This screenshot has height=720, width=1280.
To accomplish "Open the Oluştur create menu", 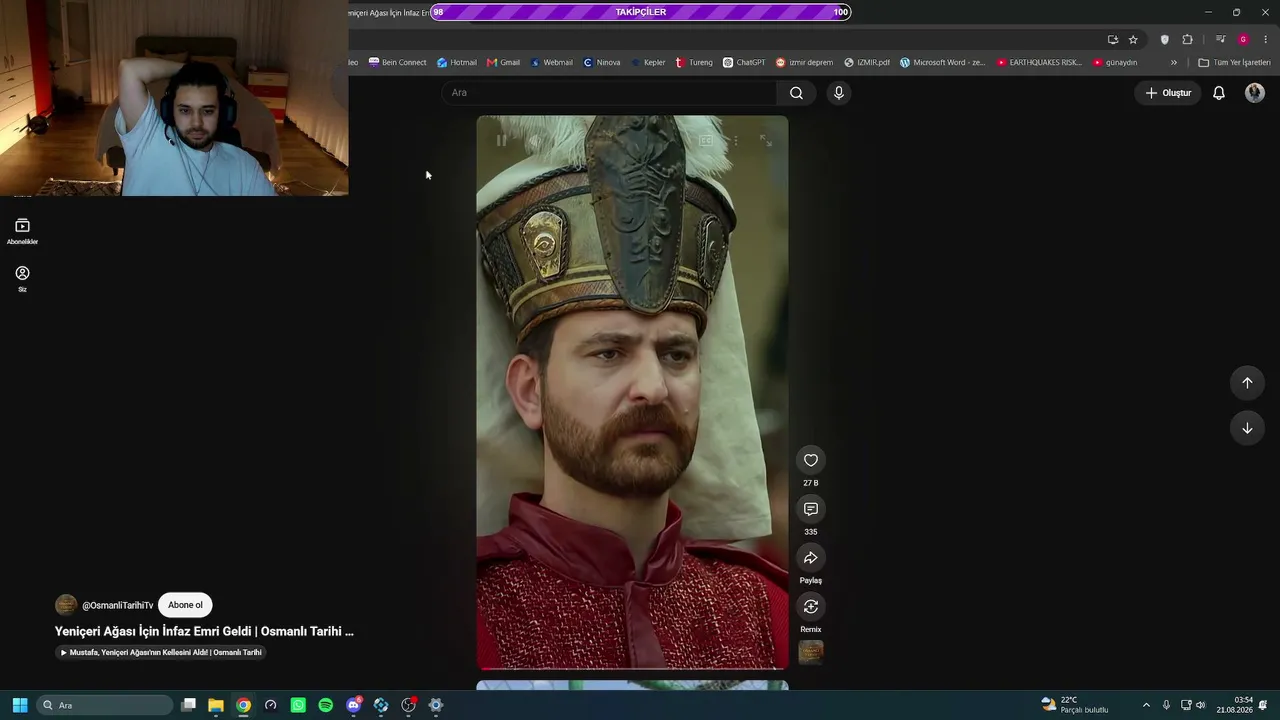I will [1168, 93].
